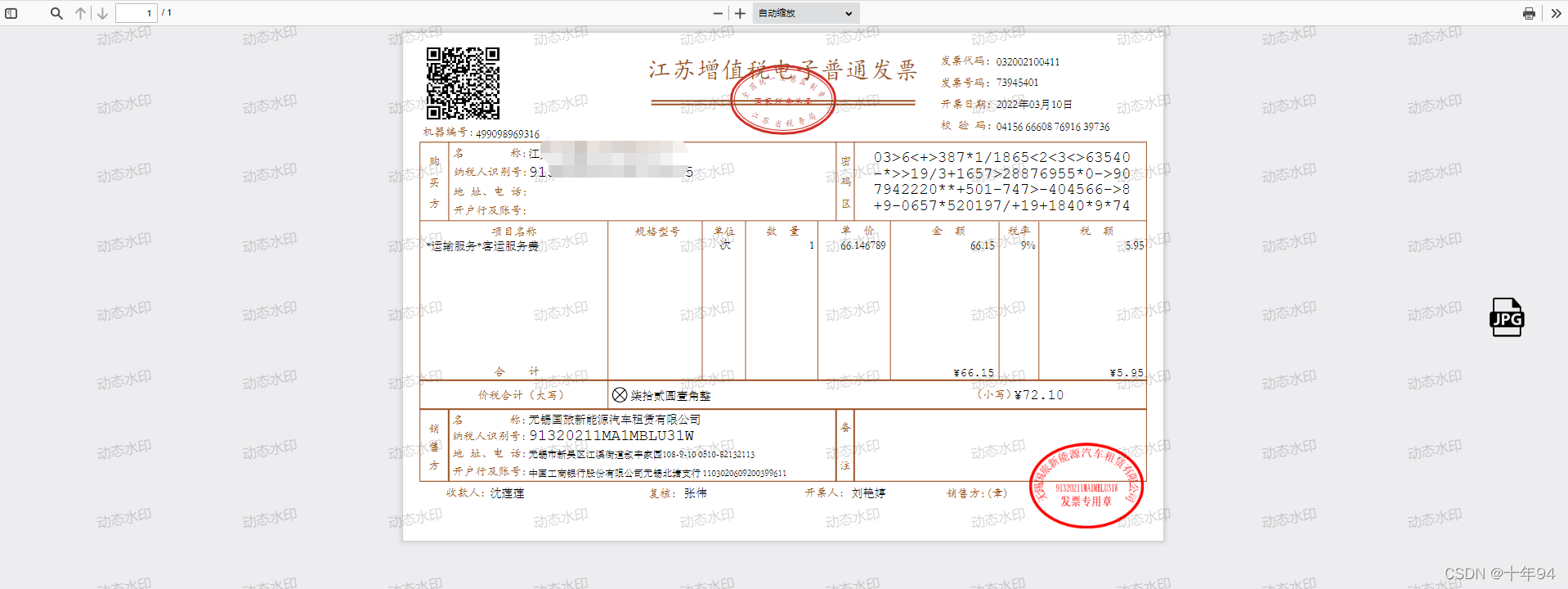Select invoice title 江苏增值税电子普通发票
The height and width of the screenshot is (589, 1568).
coord(783,70)
